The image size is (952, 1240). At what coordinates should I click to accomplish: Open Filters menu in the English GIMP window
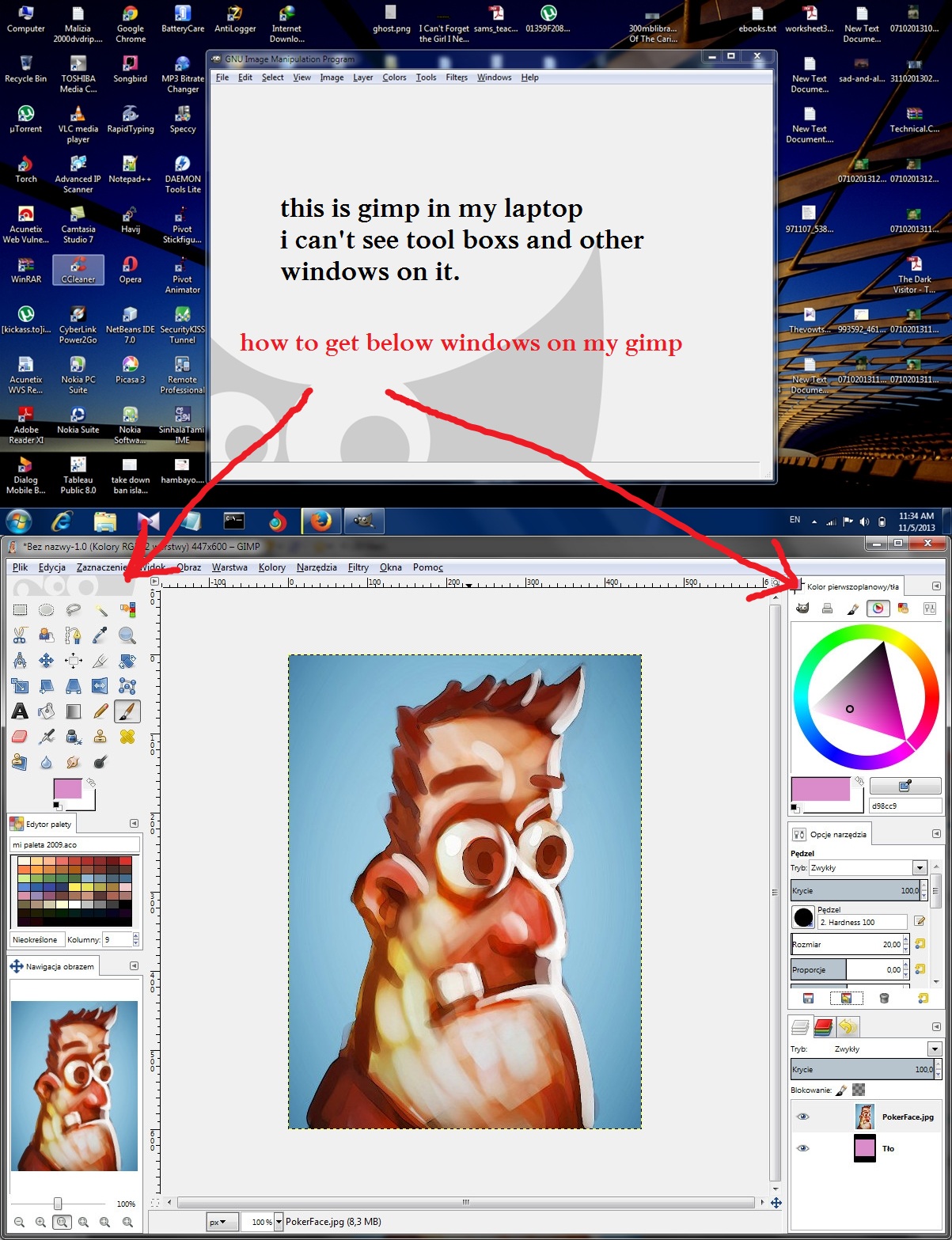click(x=457, y=78)
